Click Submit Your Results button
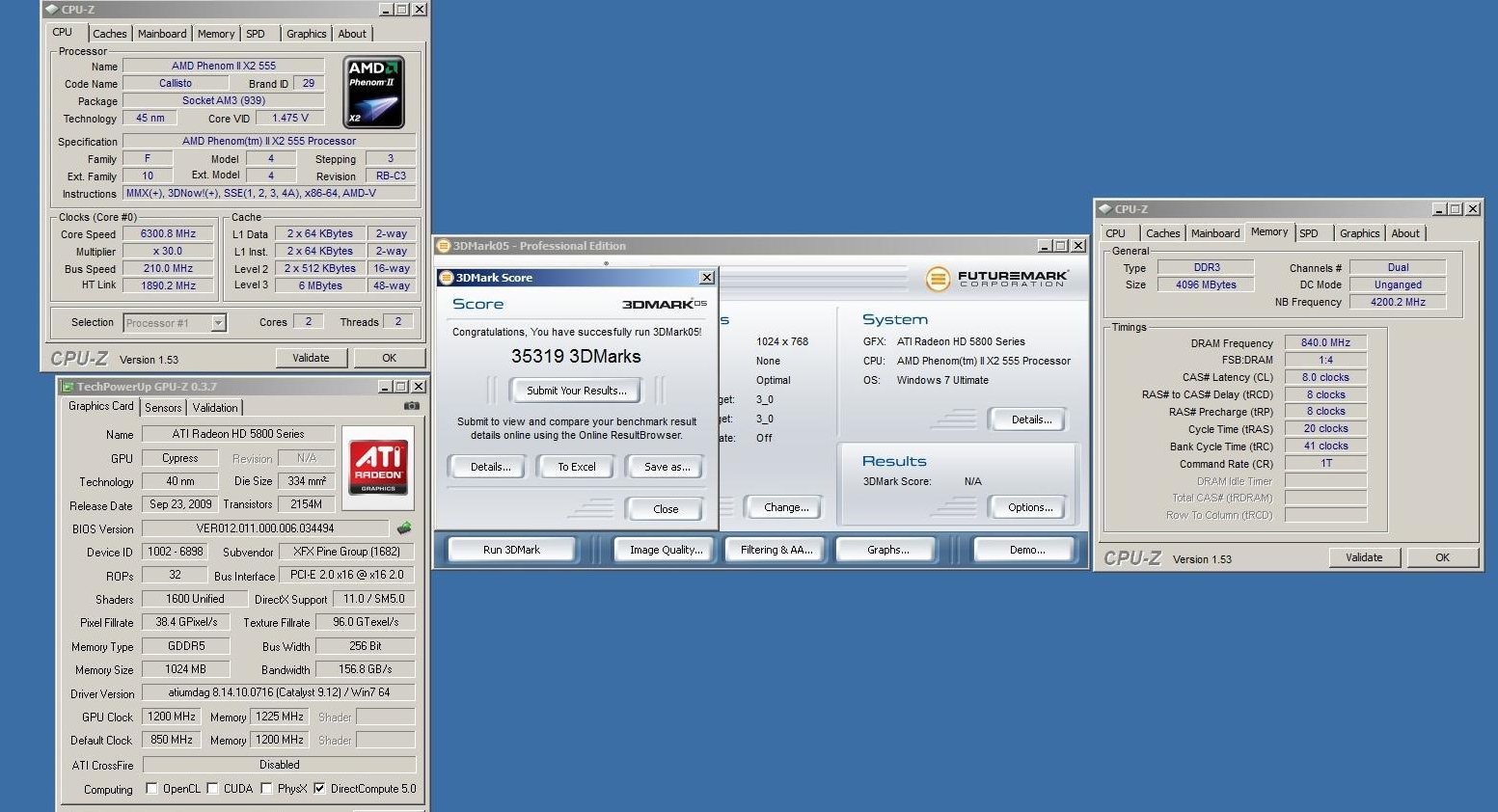1498x812 pixels. click(577, 391)
